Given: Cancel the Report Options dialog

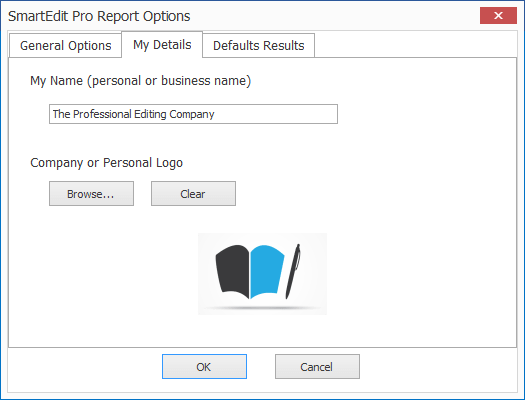Looking at the screenshot, I should click(x=317, y=367).
